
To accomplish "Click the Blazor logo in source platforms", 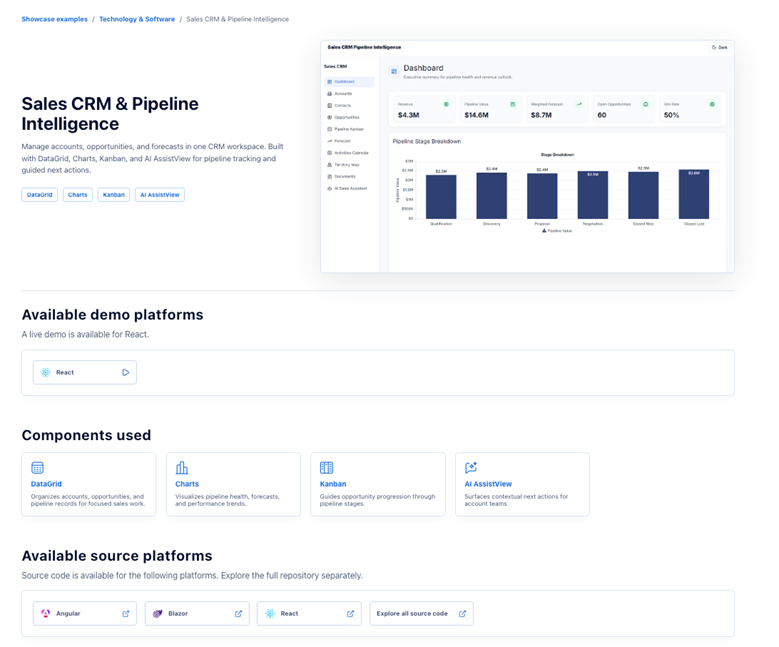I will point(157,613).
